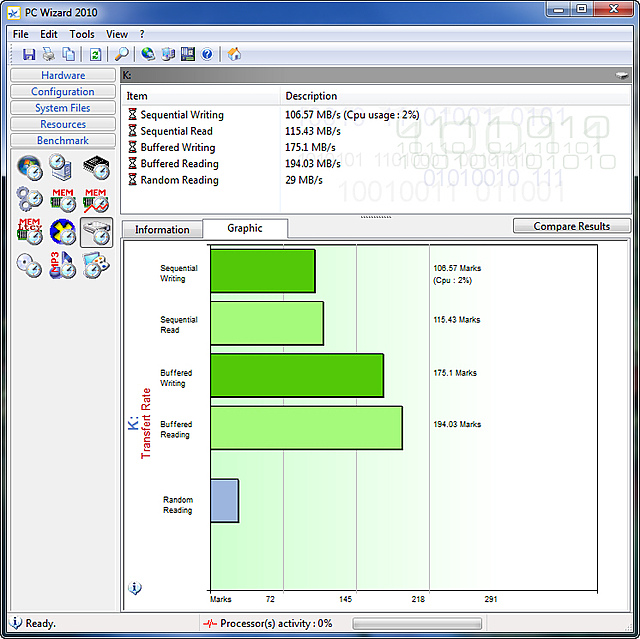Open the System Files section

click(63, 108)
